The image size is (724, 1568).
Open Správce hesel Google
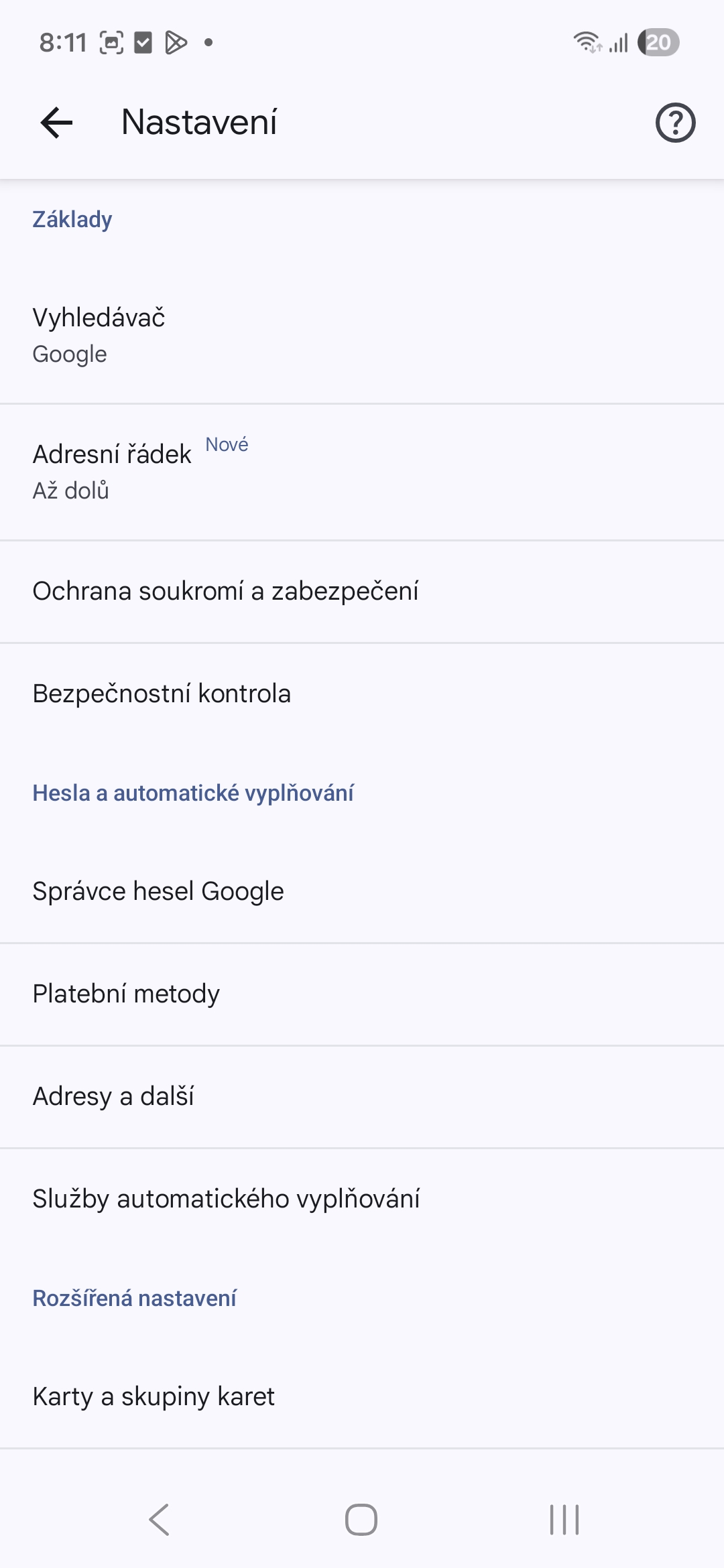pos(362,891)
